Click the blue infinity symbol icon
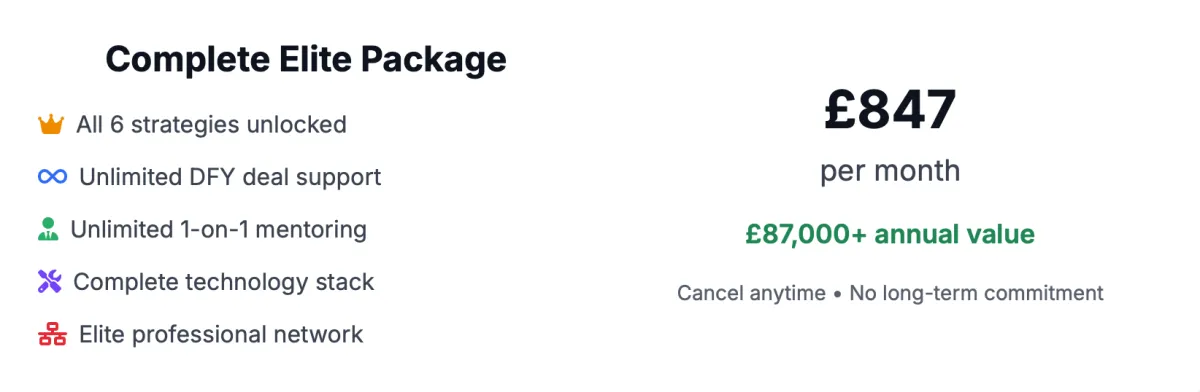Screen dimensions: 1200x392 [52, 177]
